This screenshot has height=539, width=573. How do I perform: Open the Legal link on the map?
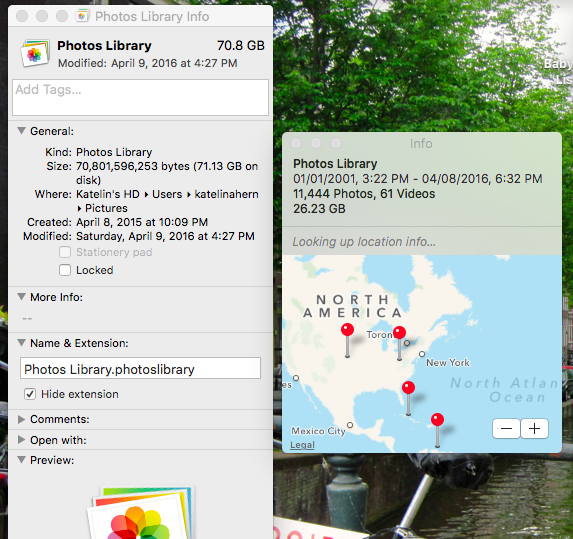pyautogui.click(x=302, y=445)
